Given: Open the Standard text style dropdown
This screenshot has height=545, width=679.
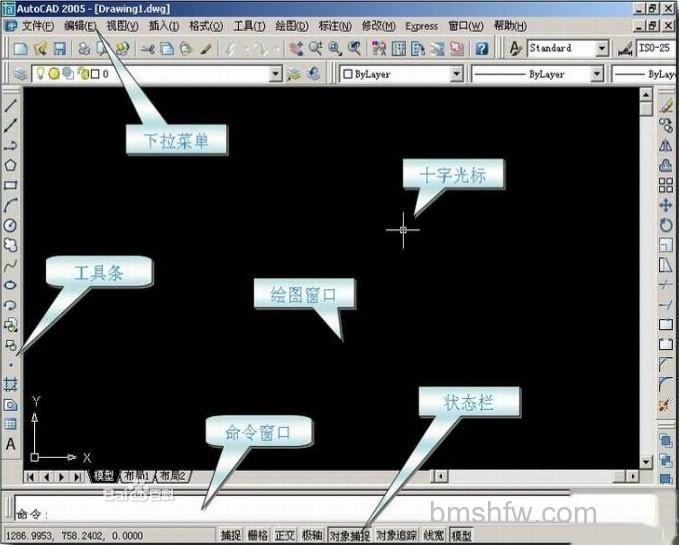Looking at the screenshot, I should 601,48.
